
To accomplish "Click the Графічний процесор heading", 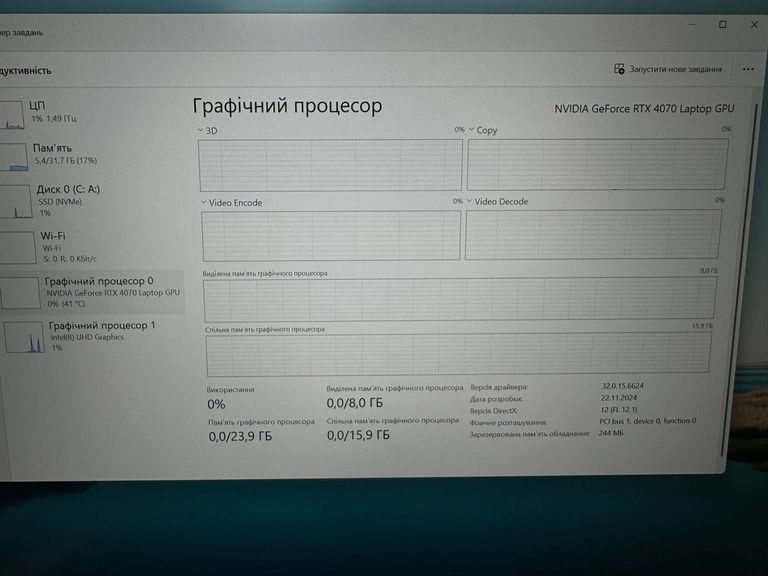I will (x=287, y=106).
